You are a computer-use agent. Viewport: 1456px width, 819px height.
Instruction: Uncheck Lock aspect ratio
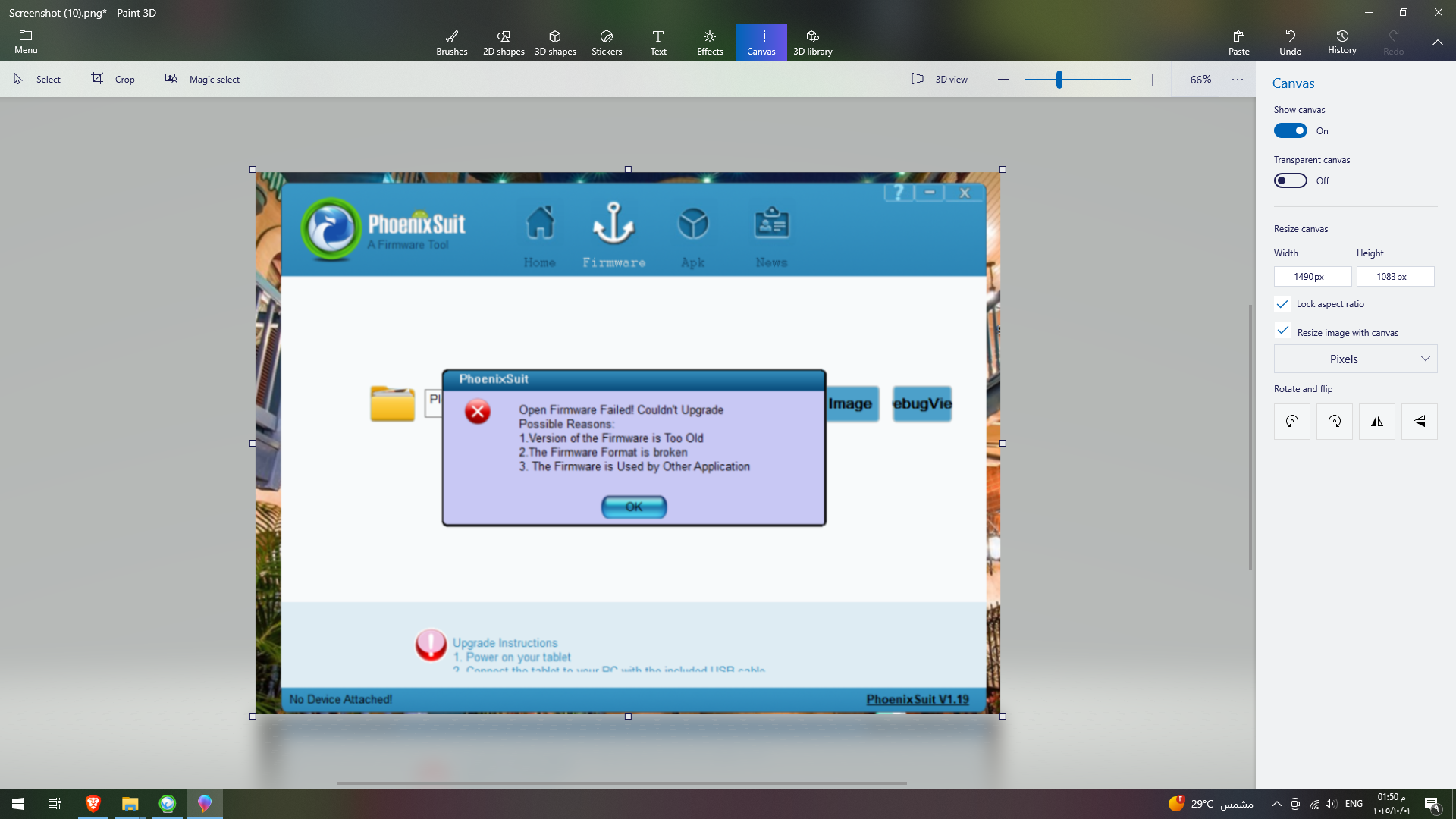click(1282, 304)
